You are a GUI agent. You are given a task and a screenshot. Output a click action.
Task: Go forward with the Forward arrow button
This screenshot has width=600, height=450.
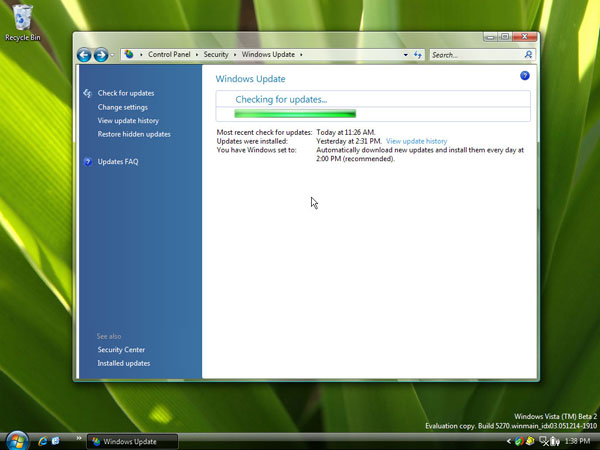[101, 55]
